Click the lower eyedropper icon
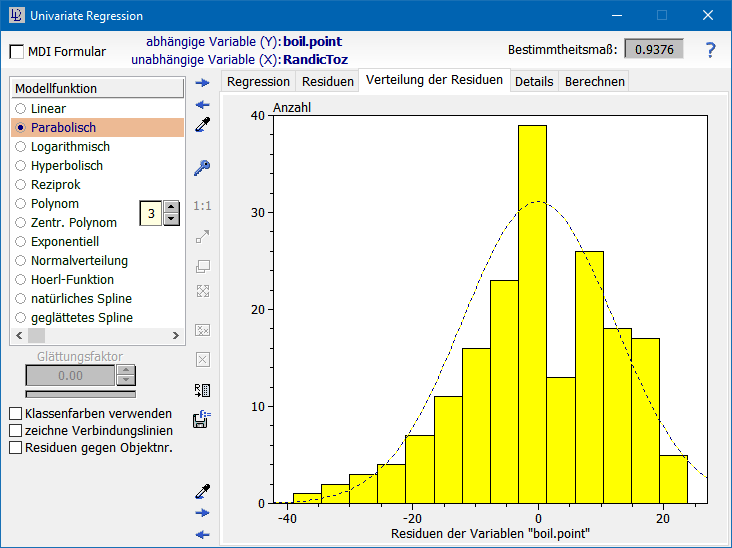This screenshot has height=548, width=732. [x=203, y=490]
